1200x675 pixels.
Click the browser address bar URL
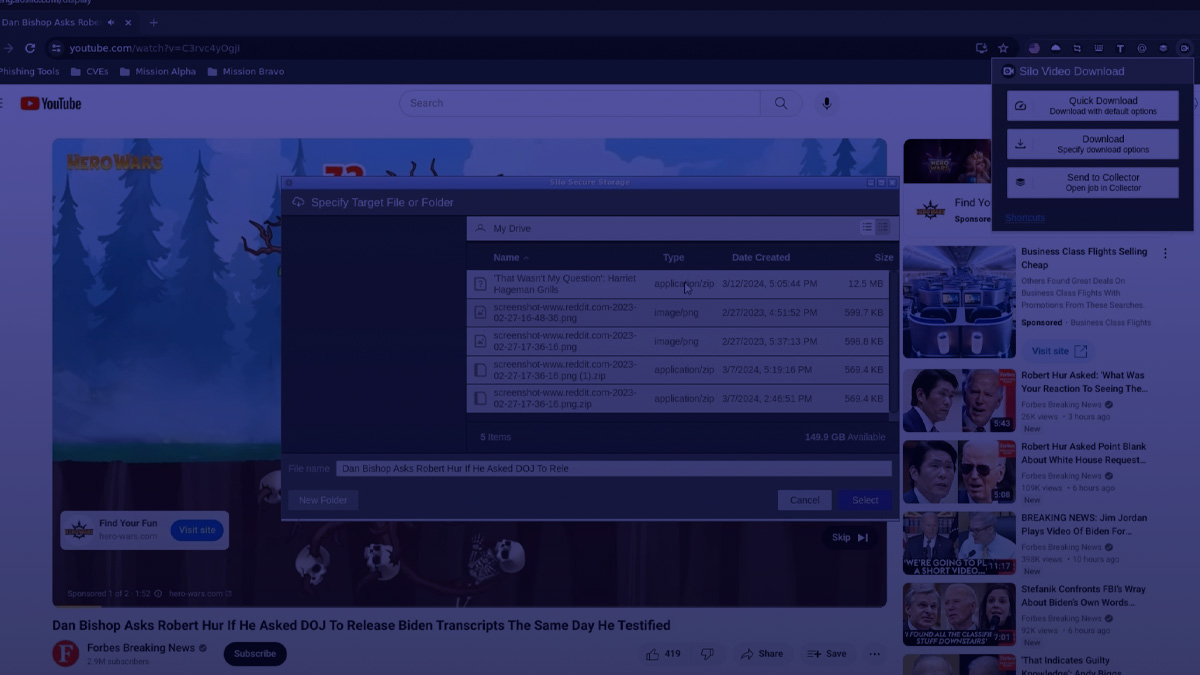pyautogui.click(x=154, y=48)
